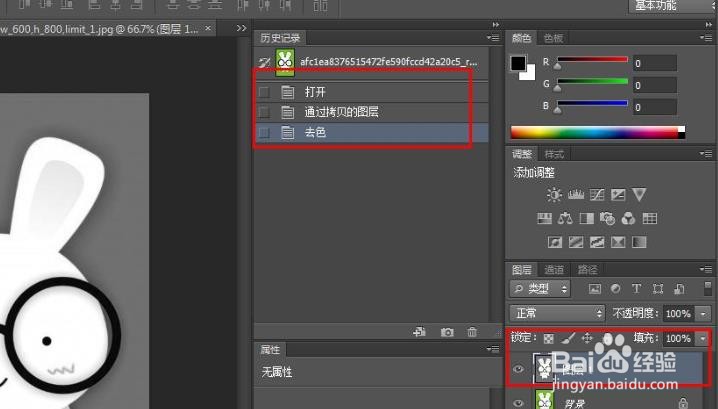
Task: Add a Brightness/Contrast adjustment
Action: tap(554, 195)
